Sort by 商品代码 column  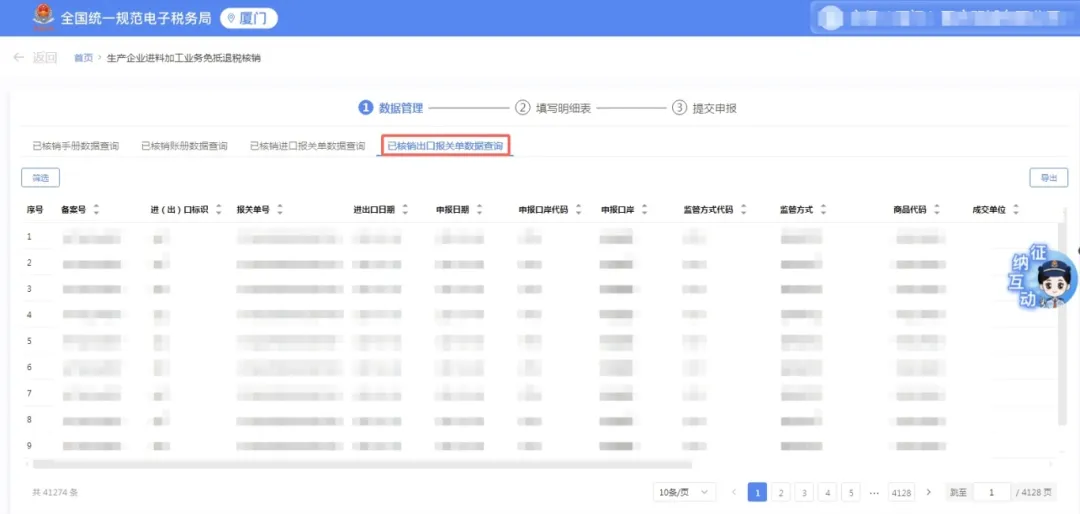coord(937,210)
